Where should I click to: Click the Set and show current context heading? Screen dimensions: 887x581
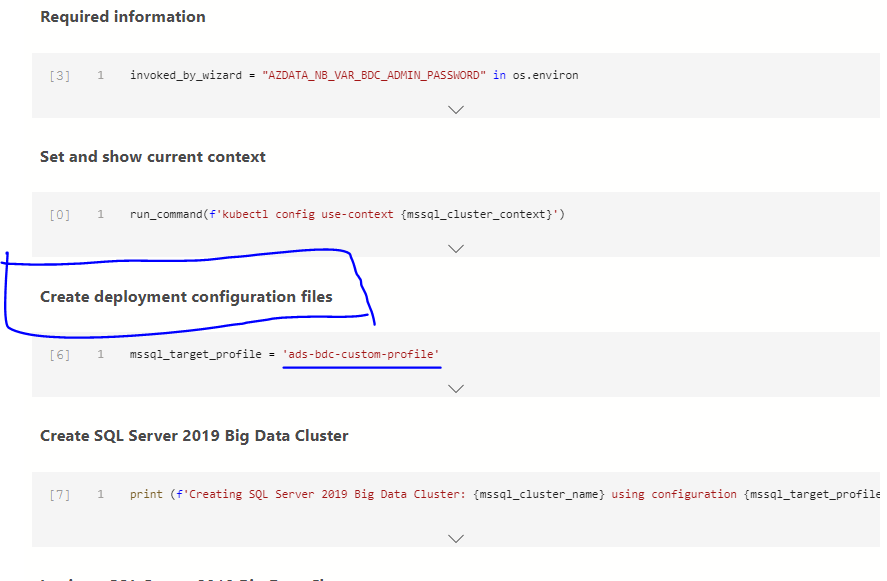(153, 157)
